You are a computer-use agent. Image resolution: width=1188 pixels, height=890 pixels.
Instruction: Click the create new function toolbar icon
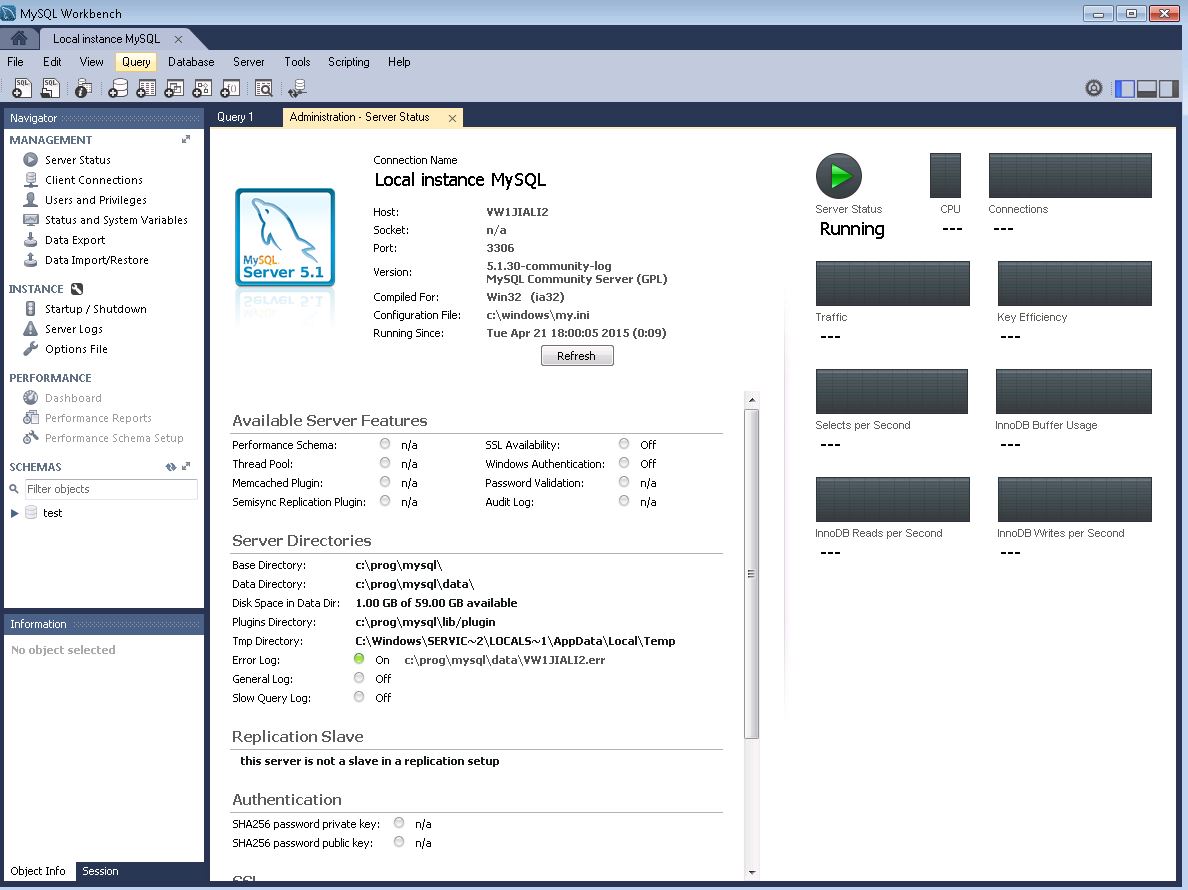[x=230, y=89]
